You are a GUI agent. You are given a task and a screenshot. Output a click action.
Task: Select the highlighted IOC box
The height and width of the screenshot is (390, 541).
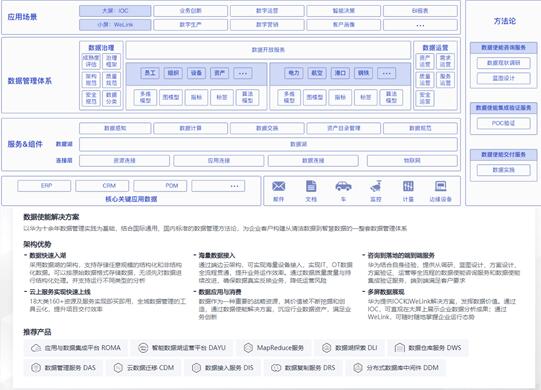pos(115,11)
